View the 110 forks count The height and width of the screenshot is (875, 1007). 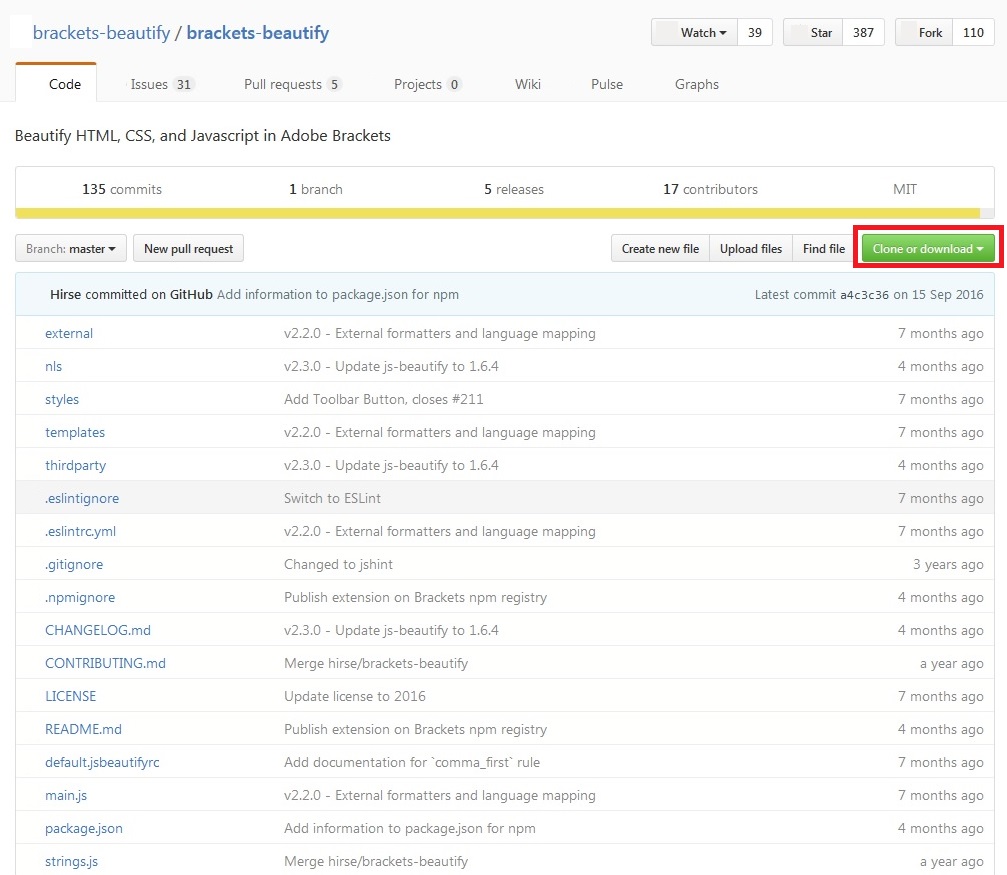974,33
